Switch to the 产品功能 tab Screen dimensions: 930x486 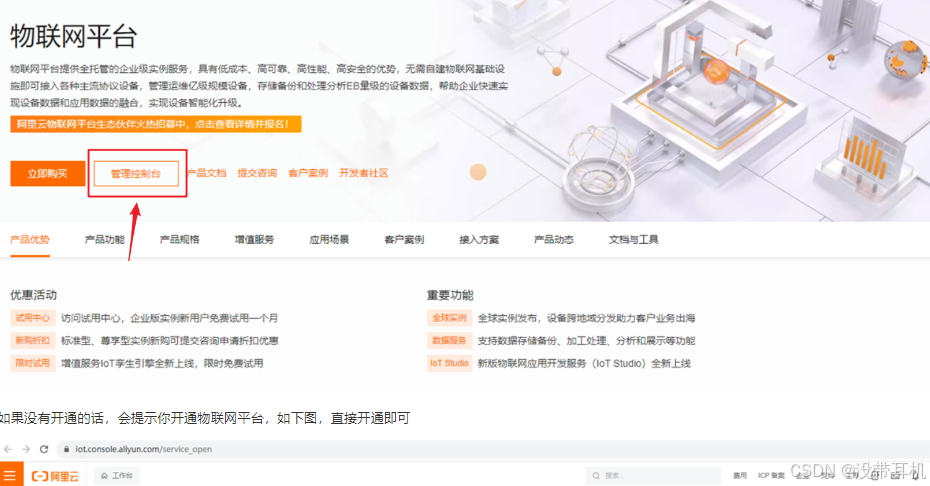point(104,240)
